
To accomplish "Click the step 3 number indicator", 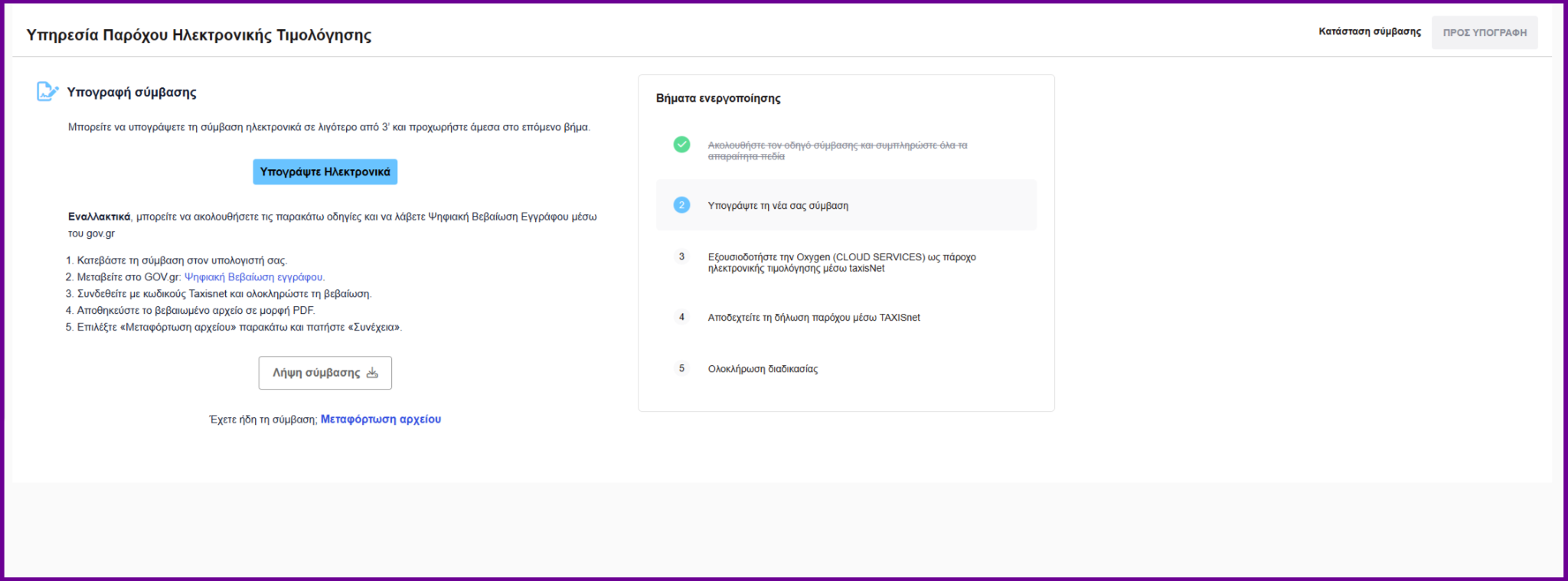I will [681, 256].
